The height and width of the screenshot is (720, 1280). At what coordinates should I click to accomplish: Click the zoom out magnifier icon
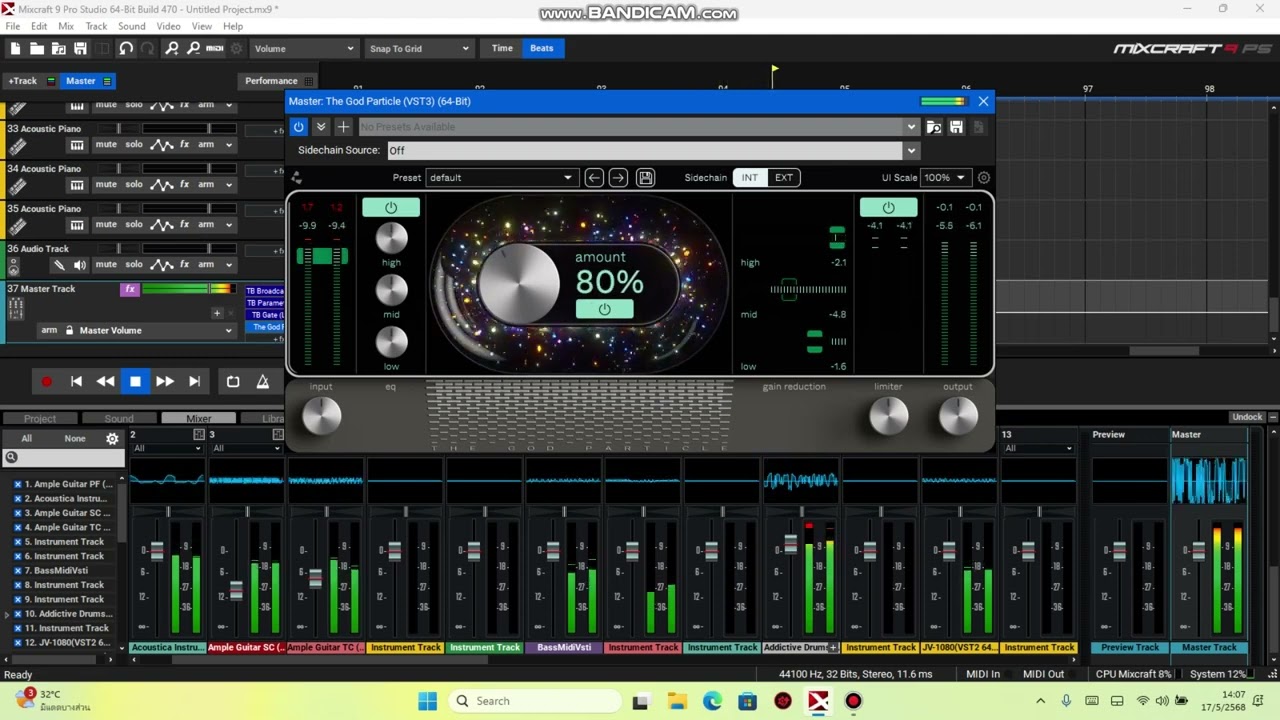[193, 48]
